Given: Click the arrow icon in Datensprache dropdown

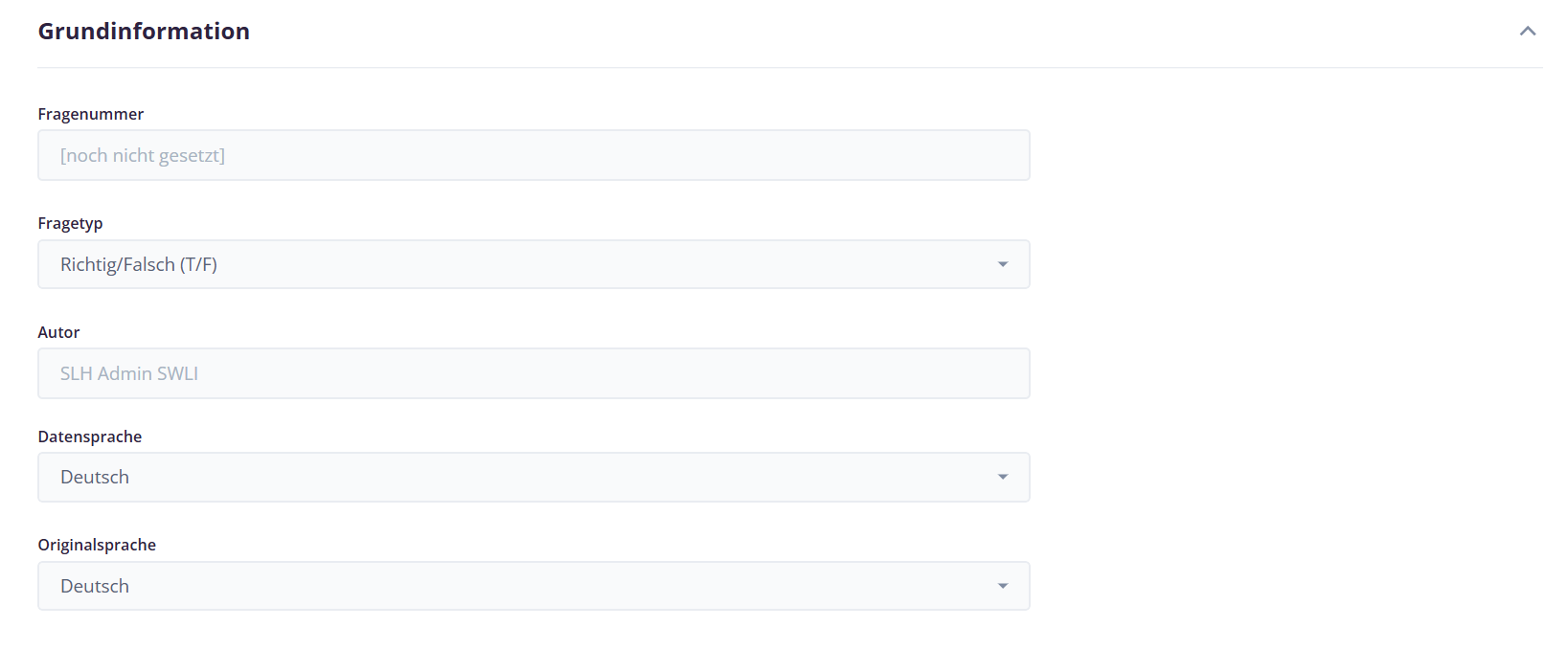Looking at the screenshot, I should tap(1003, 477).
